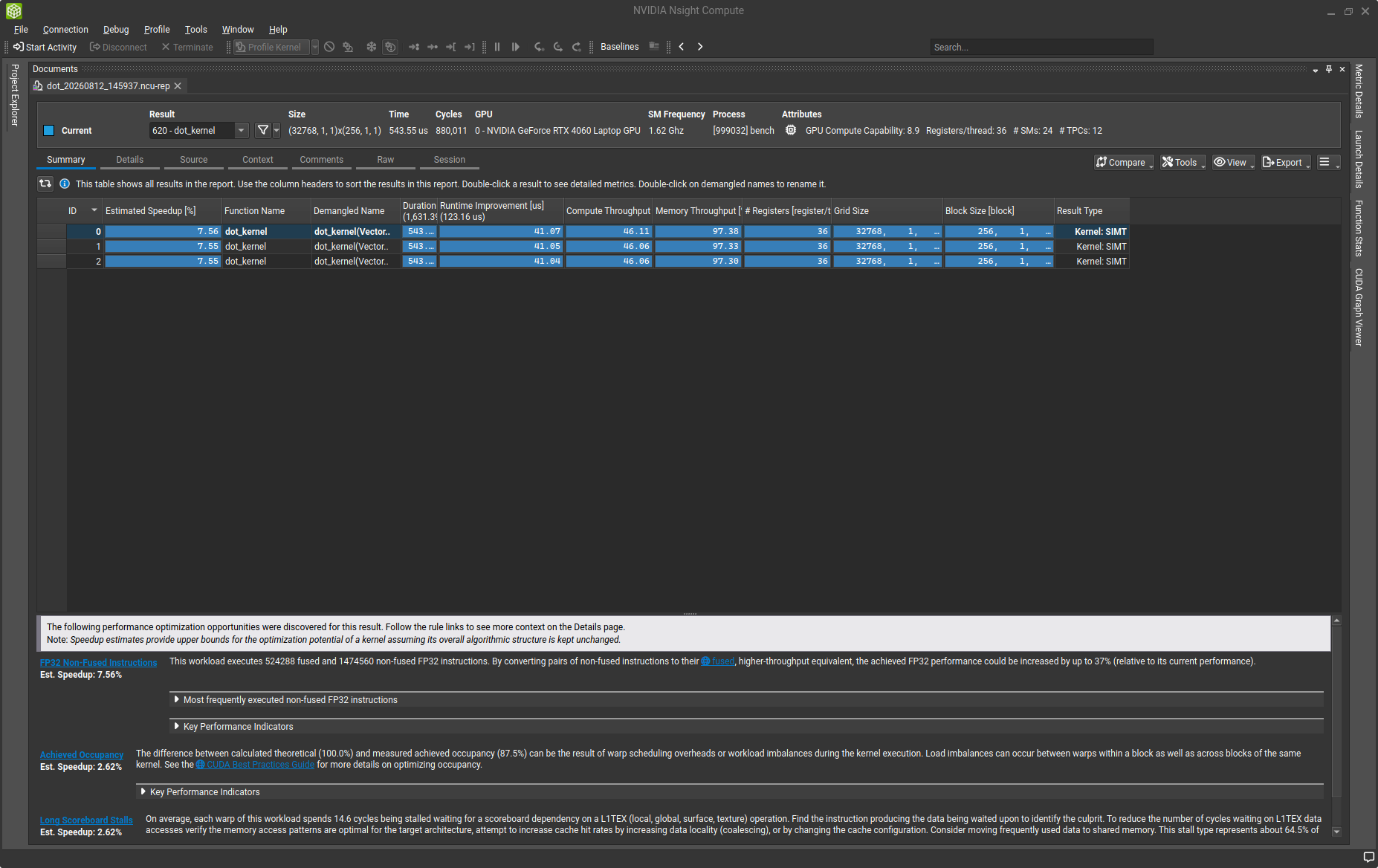This screenshot has width=1378, height=868.
Task: Click in the Search input field
Action: pos(1041,47)
